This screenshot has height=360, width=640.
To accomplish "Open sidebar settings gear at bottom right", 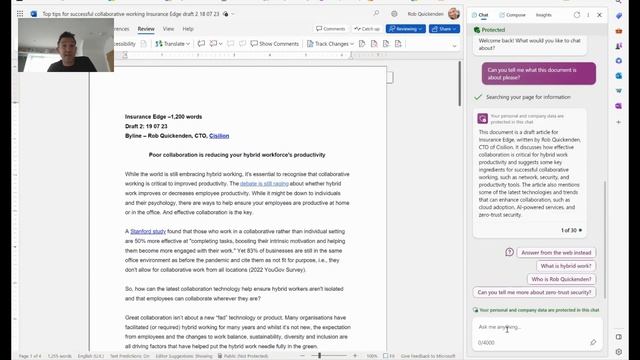I will tap(619, 351).
